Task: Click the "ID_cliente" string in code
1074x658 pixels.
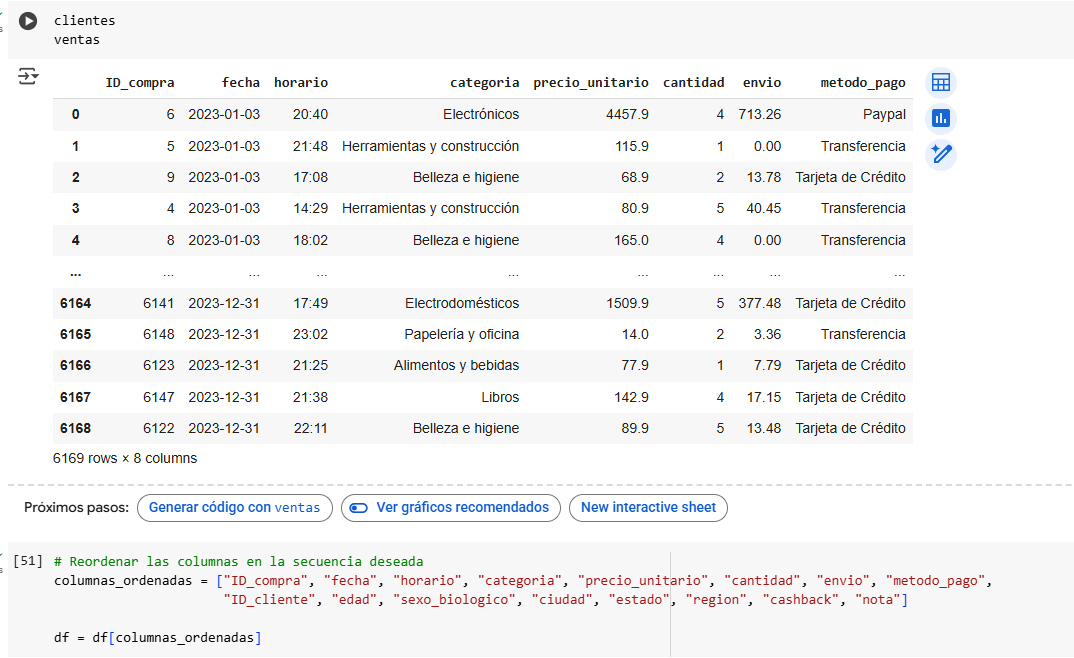Action: (269, 600)
